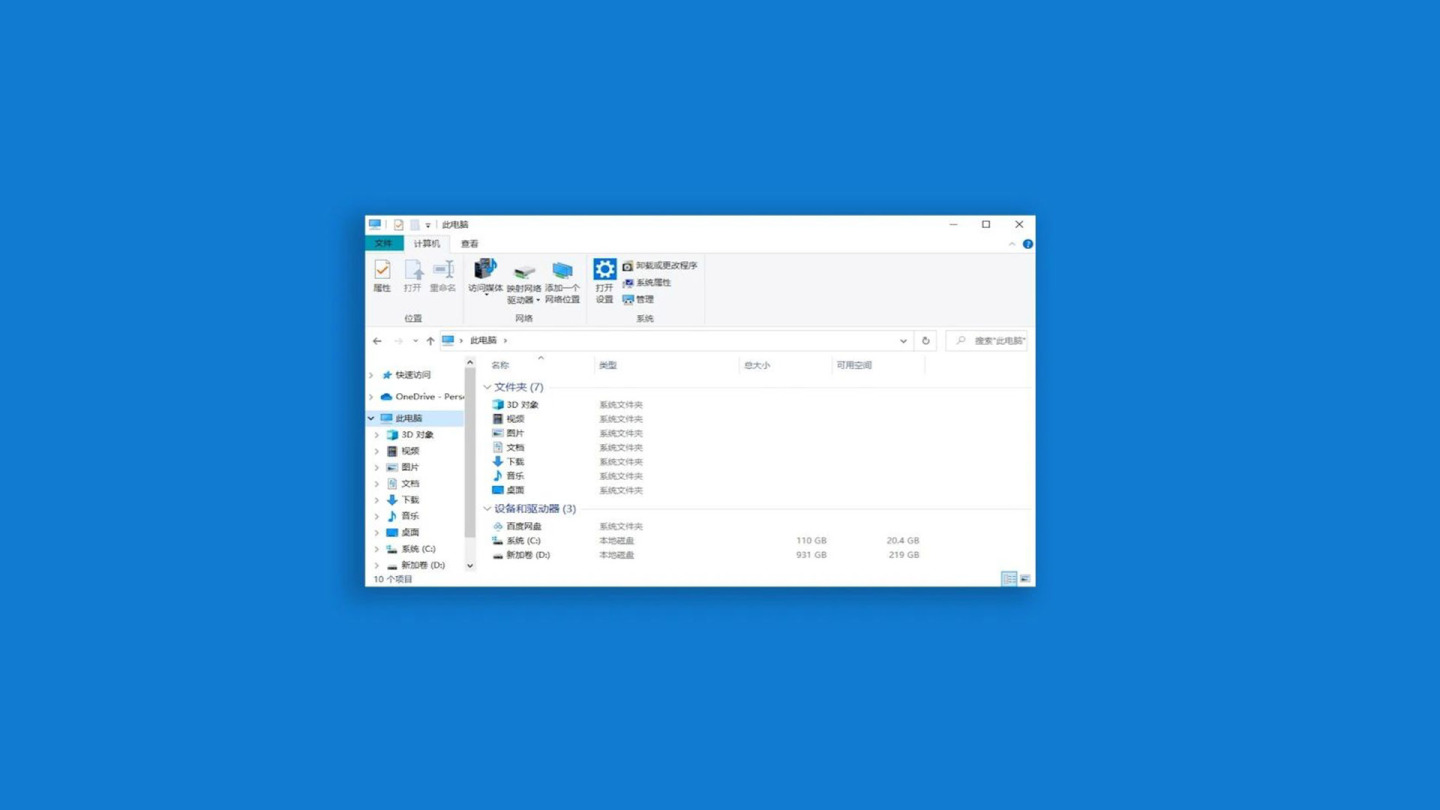Screen dimensions: 1440x810
Task: Select the 文档 folder in the file list
Action: (508, 448)
